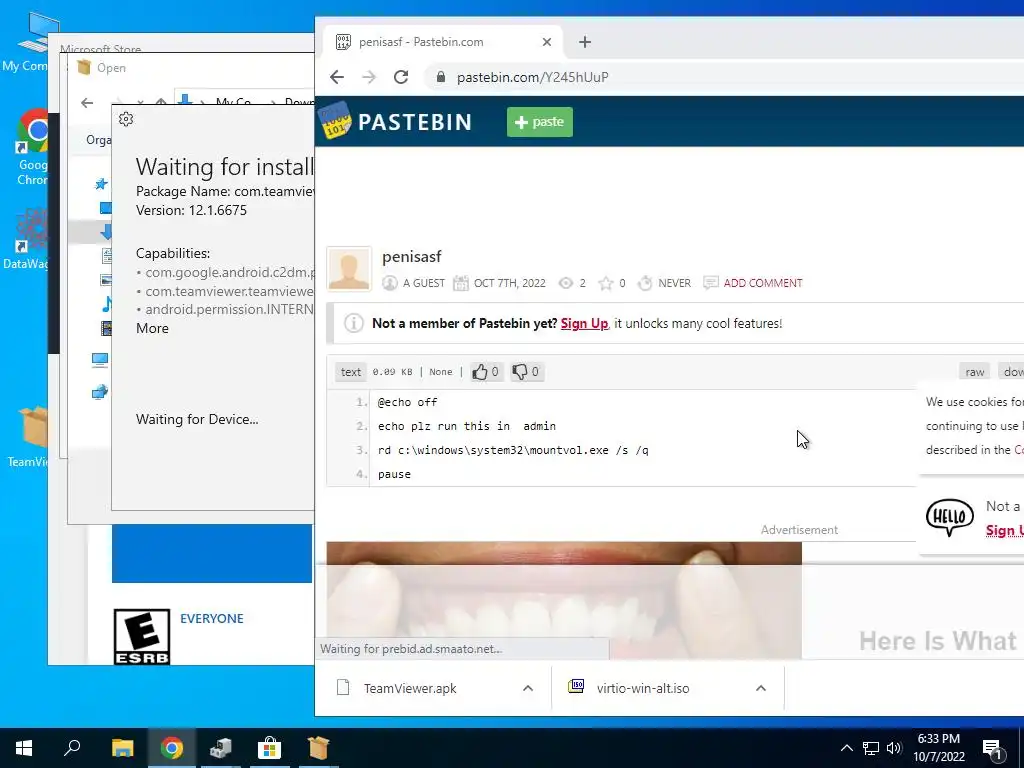
Task: Click the network tray icon
Action: (871, 748)
